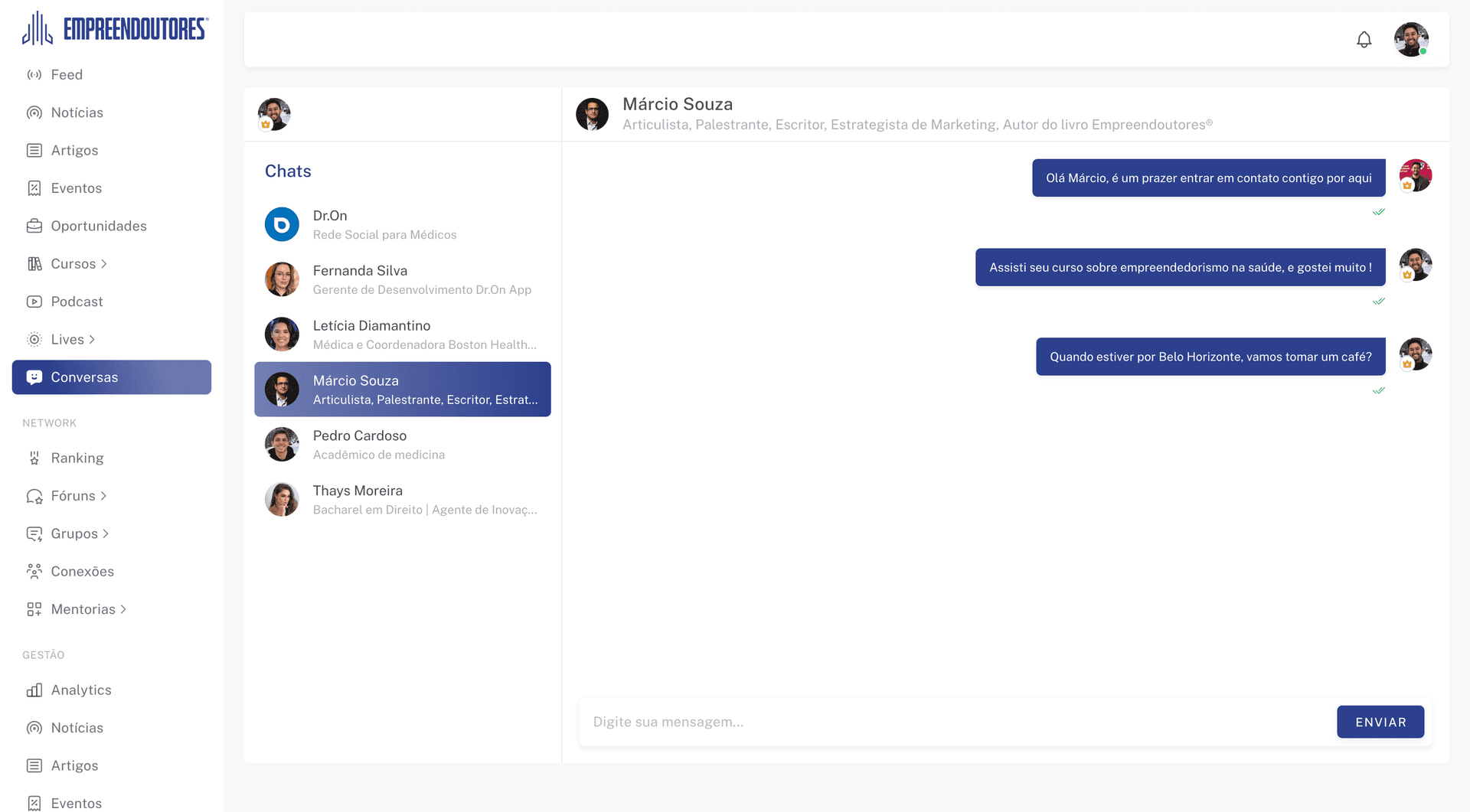Click the Dr.On chat logo avatar
Screen dimensions: 1470x812
pyautogui.click(x=282, y=225)
